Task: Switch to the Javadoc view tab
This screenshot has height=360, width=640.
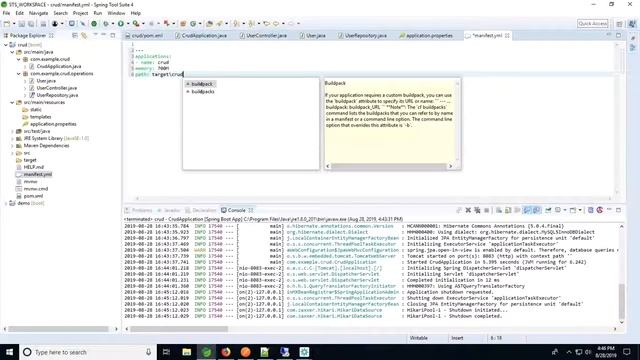Action: tap(169, 211)
